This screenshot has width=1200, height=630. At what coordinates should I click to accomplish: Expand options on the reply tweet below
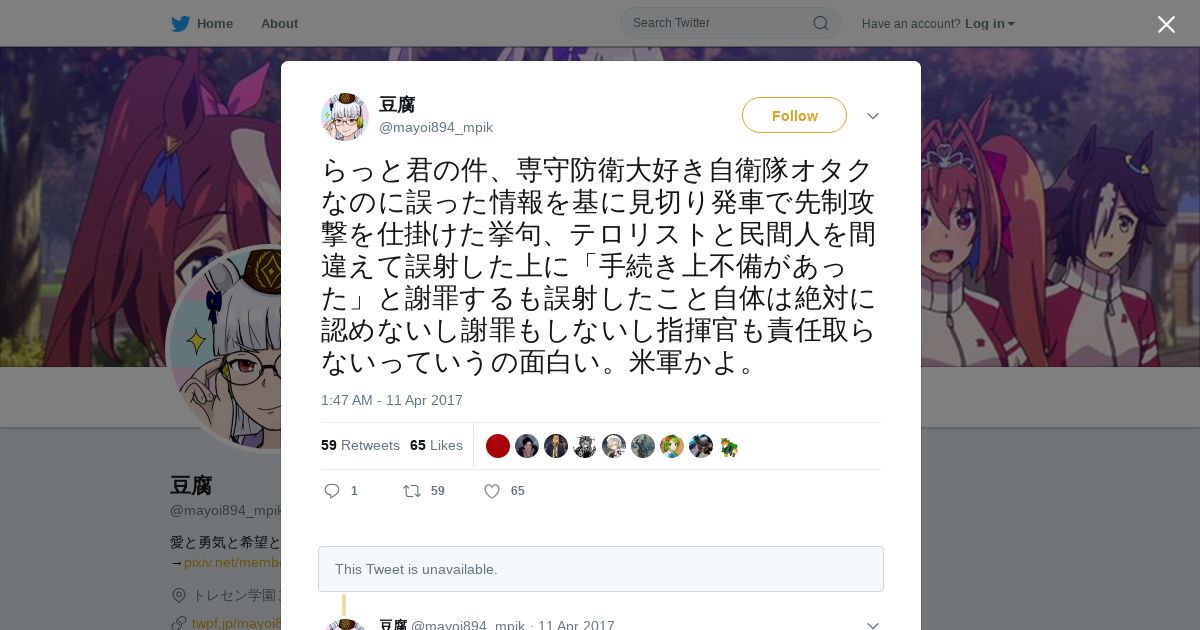[872, 625]
